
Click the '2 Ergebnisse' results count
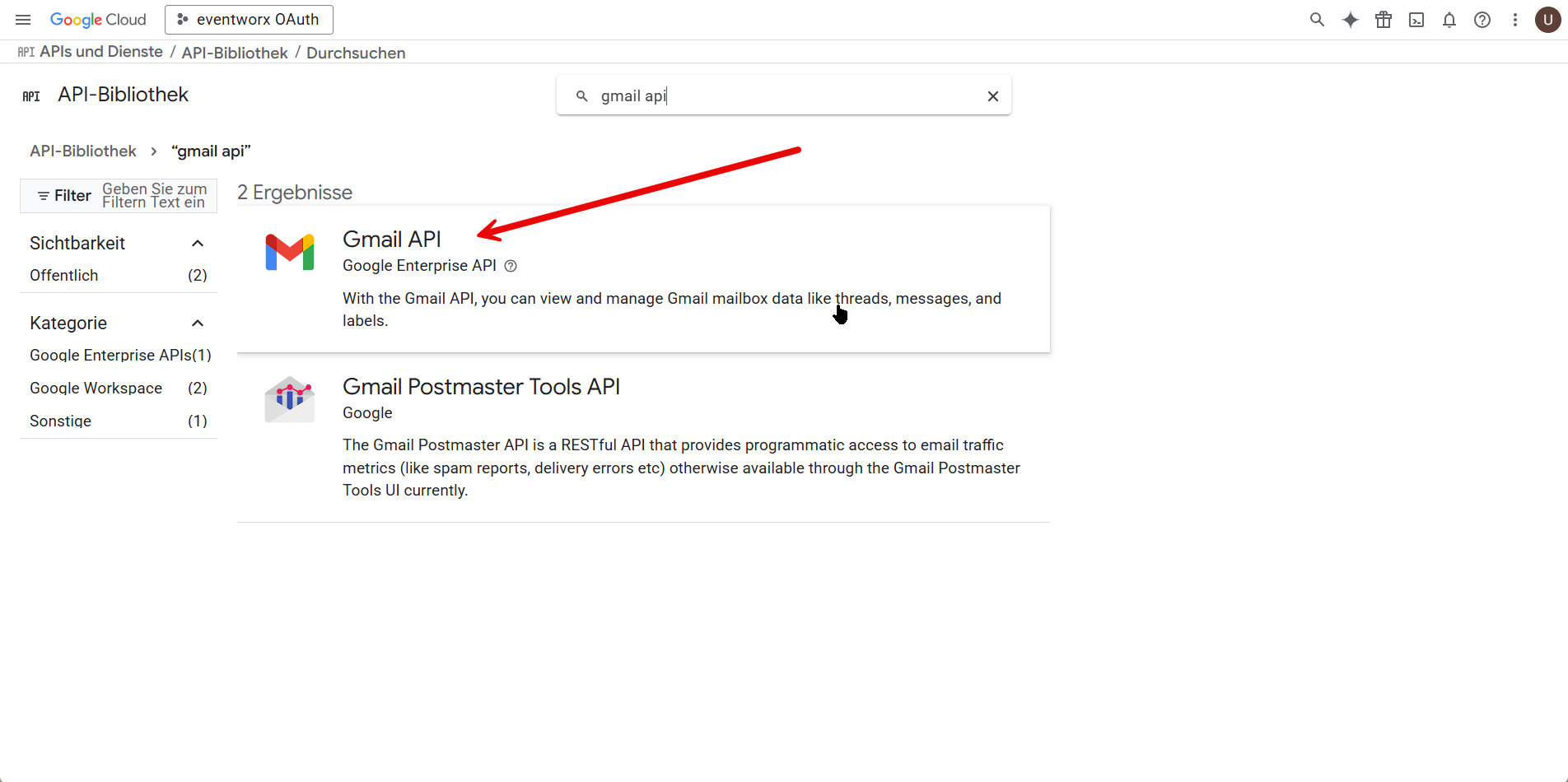point(295,193)
